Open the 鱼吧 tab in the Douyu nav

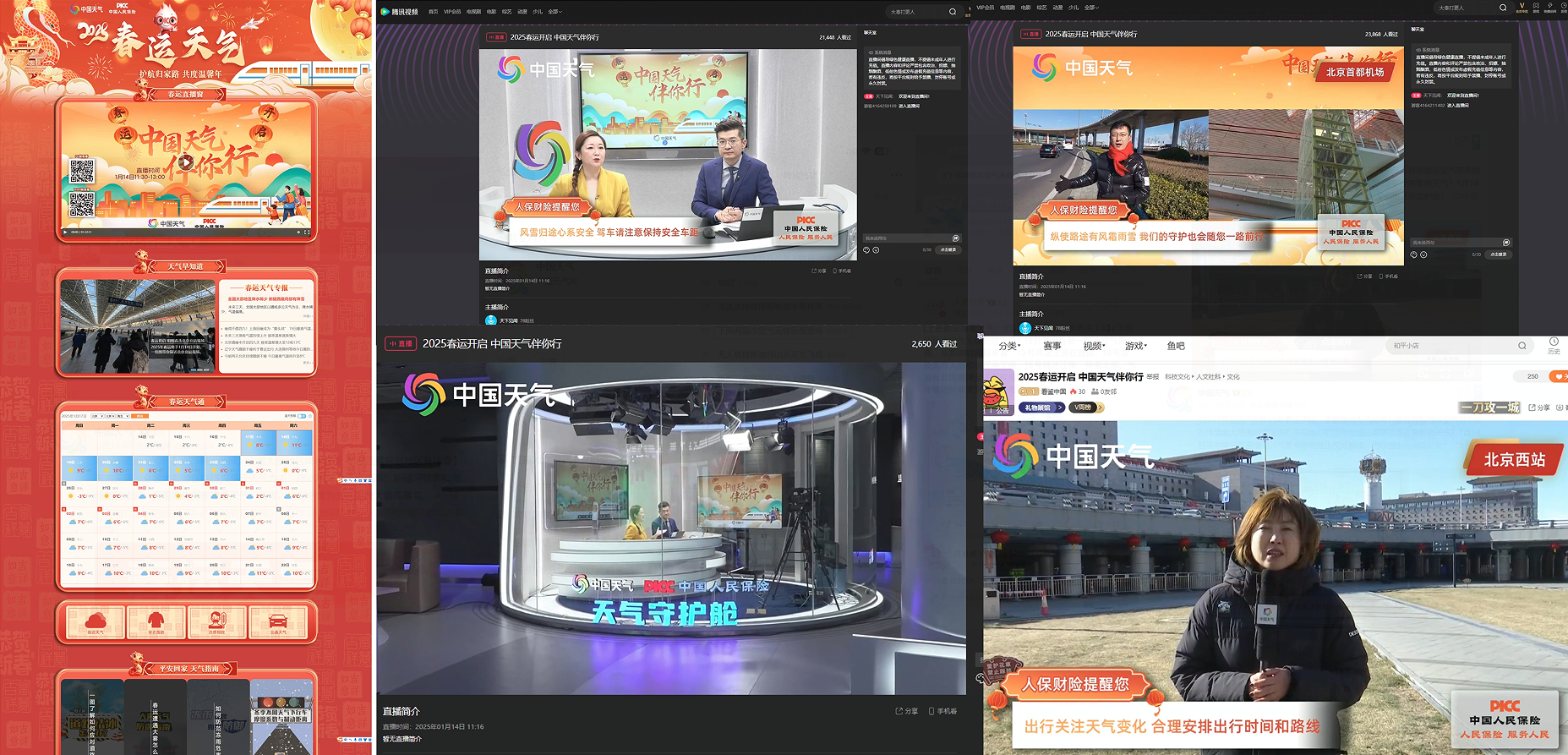point(1176,346)
